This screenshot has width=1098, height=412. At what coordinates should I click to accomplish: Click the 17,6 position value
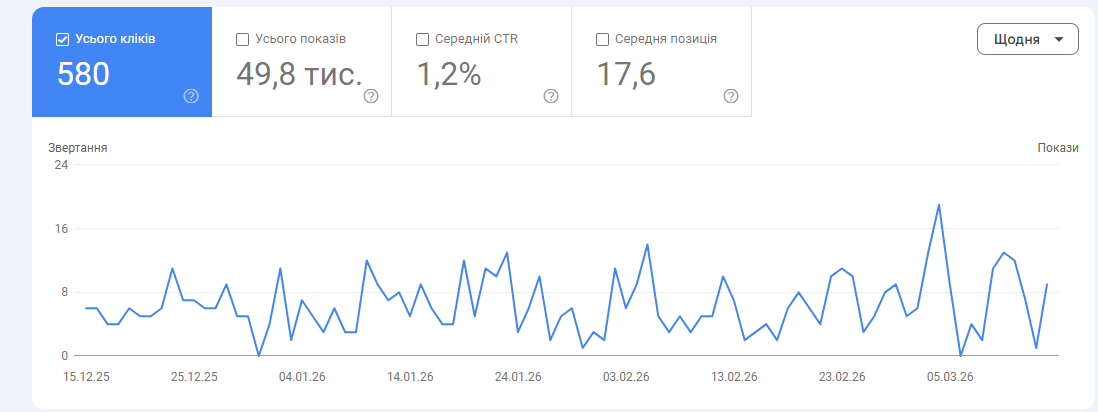point(626,74)
